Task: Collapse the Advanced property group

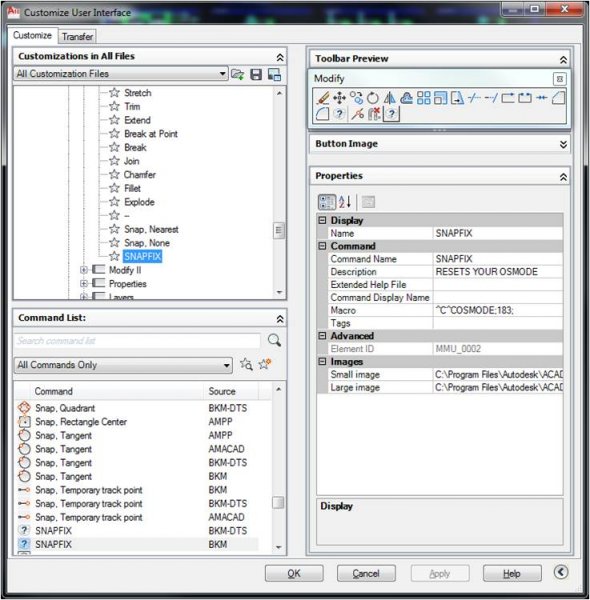Action: pos(323,336)
